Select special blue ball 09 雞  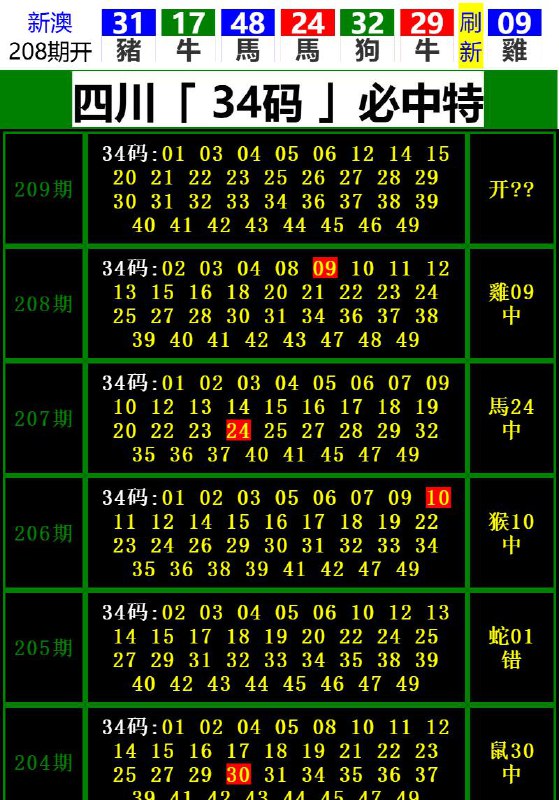pos(514,37)
